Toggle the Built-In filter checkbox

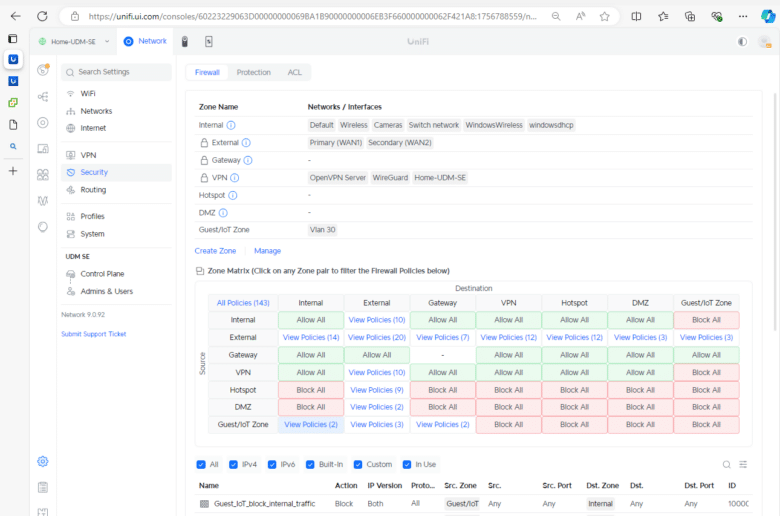[310, 464]
